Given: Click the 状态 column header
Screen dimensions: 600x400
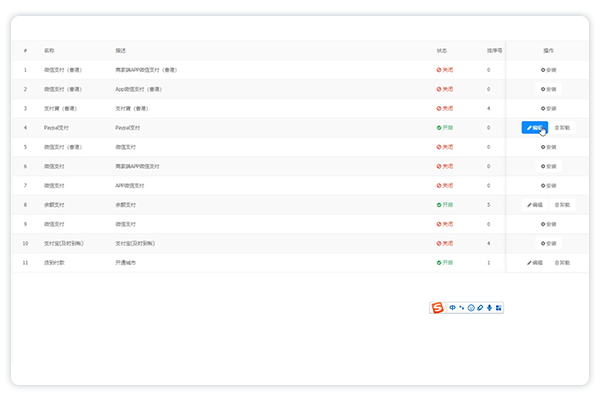Looking at the screenshot, I should point(442,50).
